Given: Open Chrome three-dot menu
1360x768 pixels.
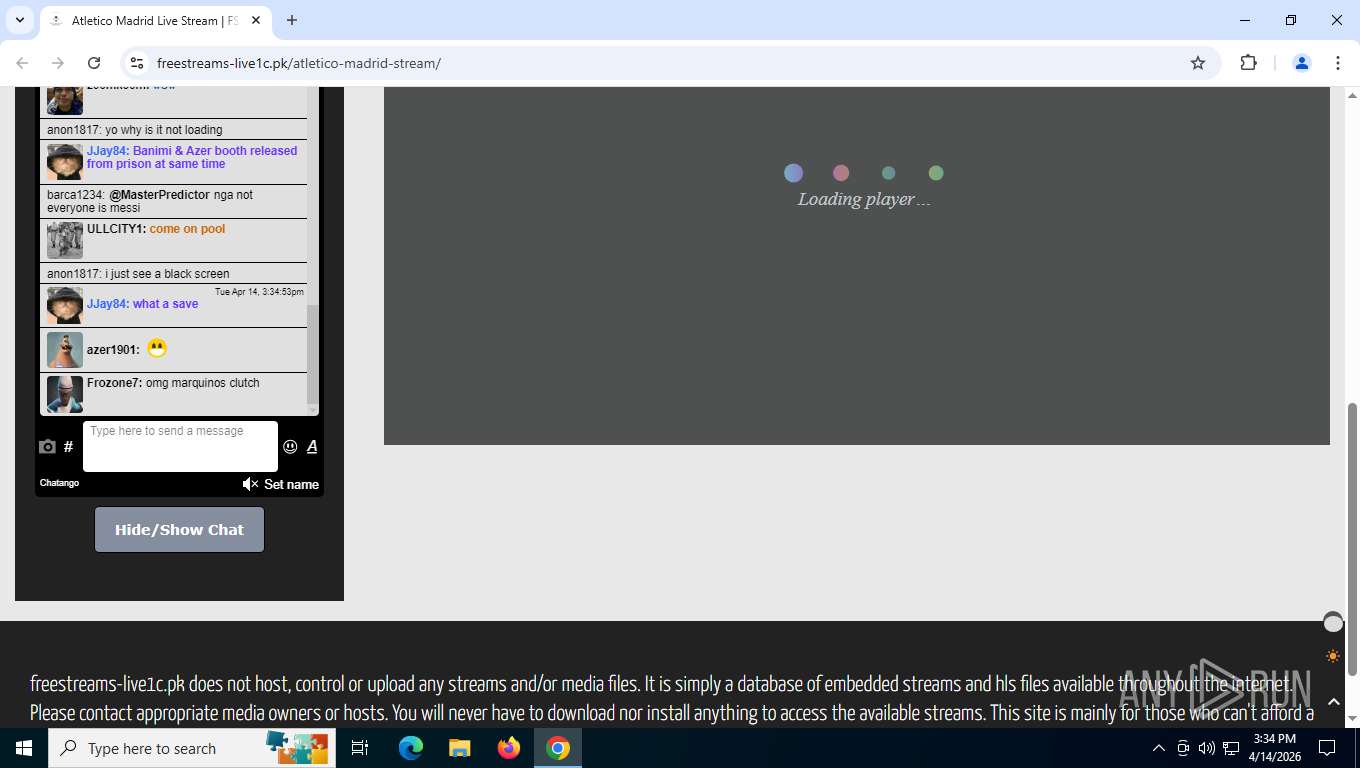Looking at the screenshot, I should pyautogui.click(x=1338, y=63).
